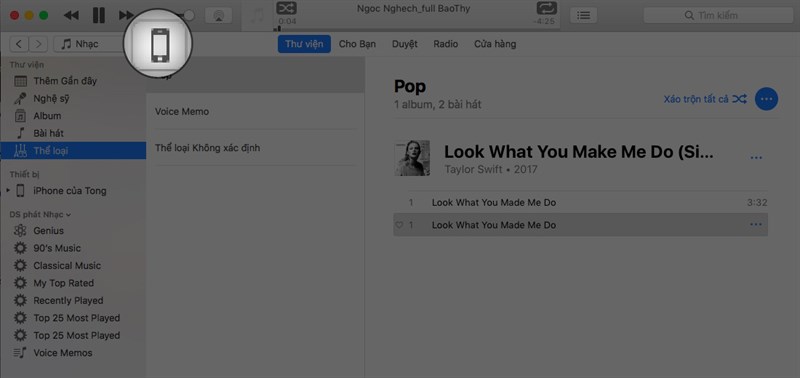This screenshot has height=378, width=800.
Task: Select Thể loại Không xác định genre
Action: point(255,148)
